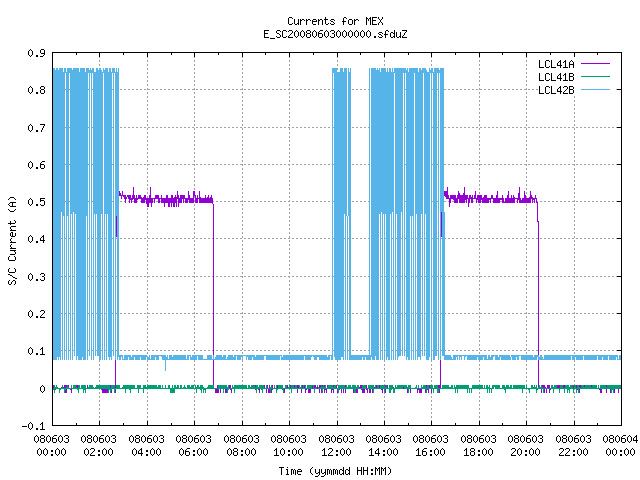Click the 0.9 y-axis tick label
This screenshot has width=640, height=480.
[36, 53]
